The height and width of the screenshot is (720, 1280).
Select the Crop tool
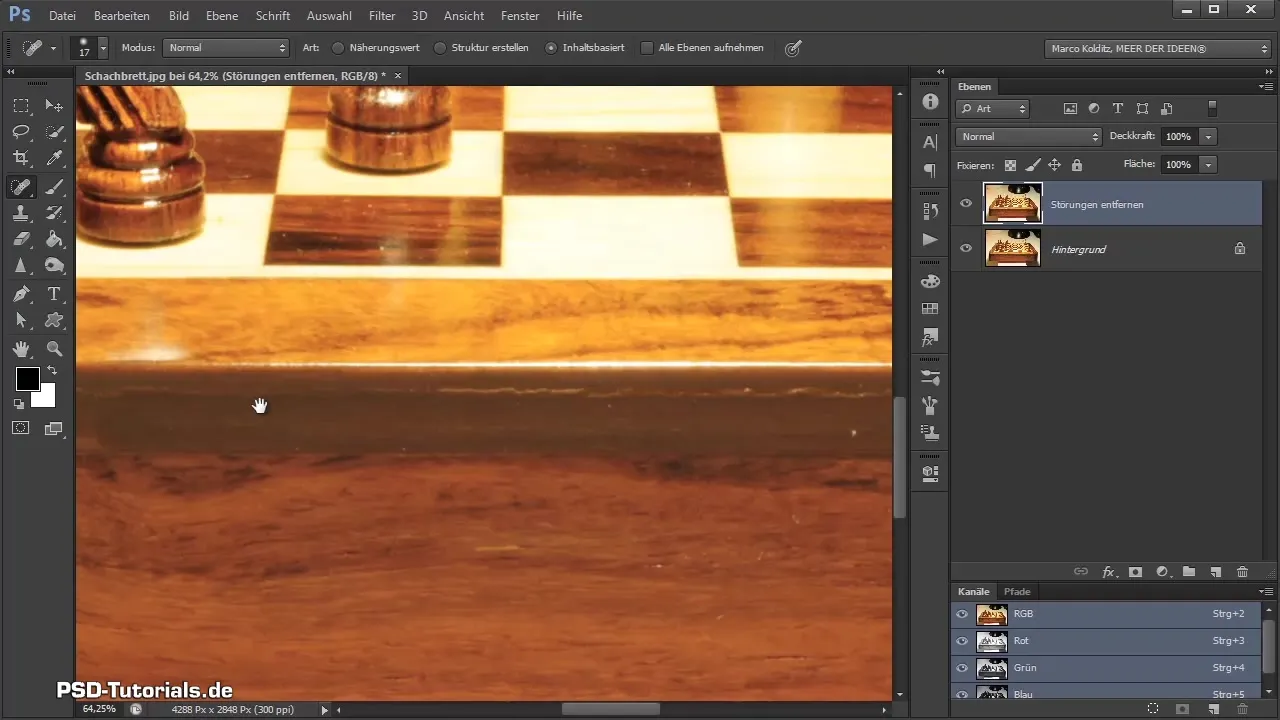point(21,159)
